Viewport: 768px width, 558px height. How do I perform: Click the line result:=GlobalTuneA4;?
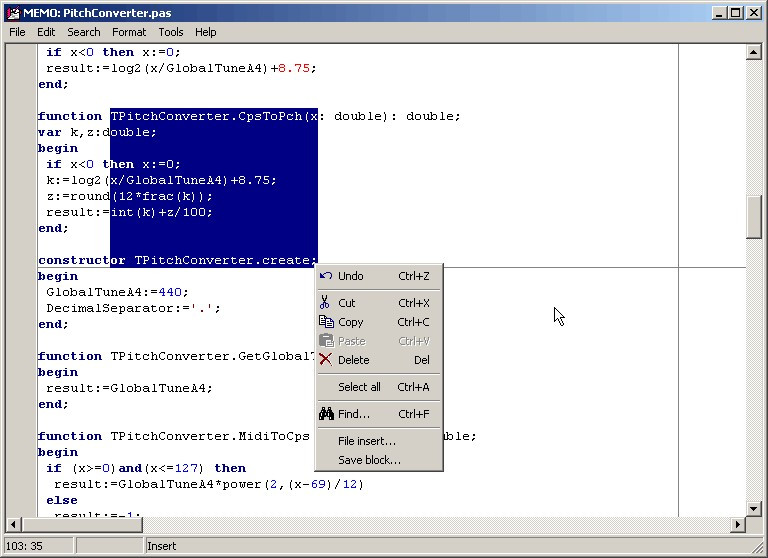click(x=129, y=388)
